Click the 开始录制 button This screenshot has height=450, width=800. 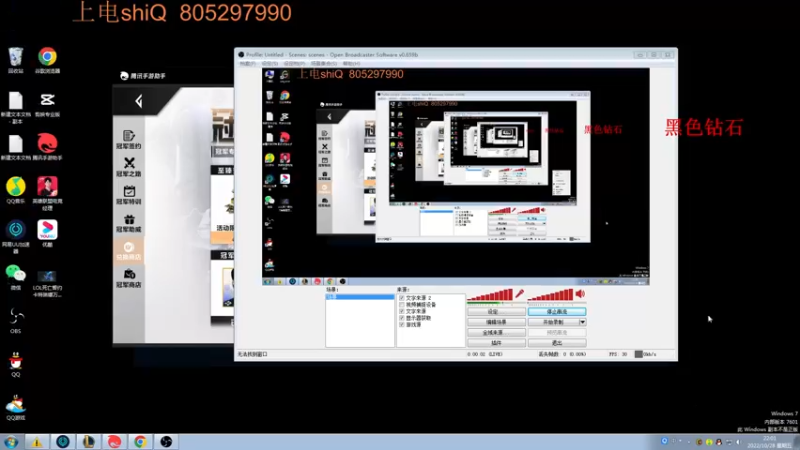point(554,322)
